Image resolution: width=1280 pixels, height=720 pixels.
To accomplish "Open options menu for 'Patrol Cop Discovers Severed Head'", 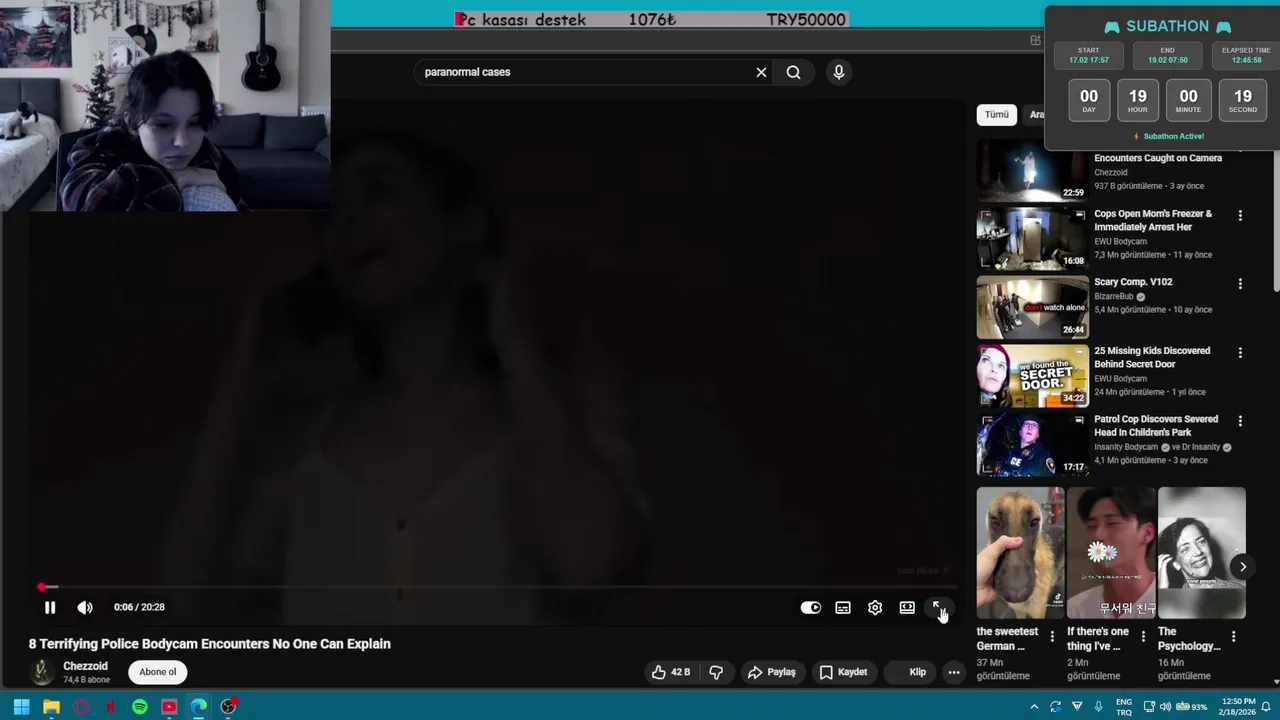I will click(1240, 421).
